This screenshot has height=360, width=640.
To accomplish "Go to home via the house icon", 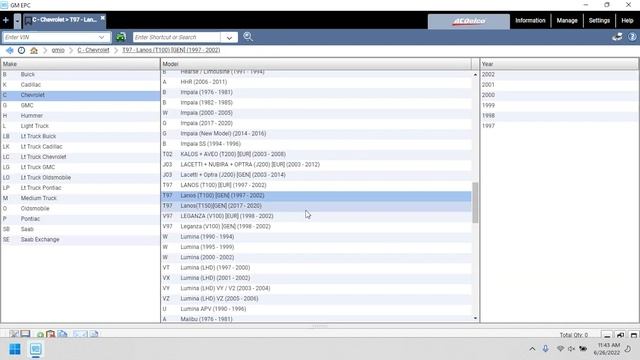I will pyautogui.click(x=34, y=50).
